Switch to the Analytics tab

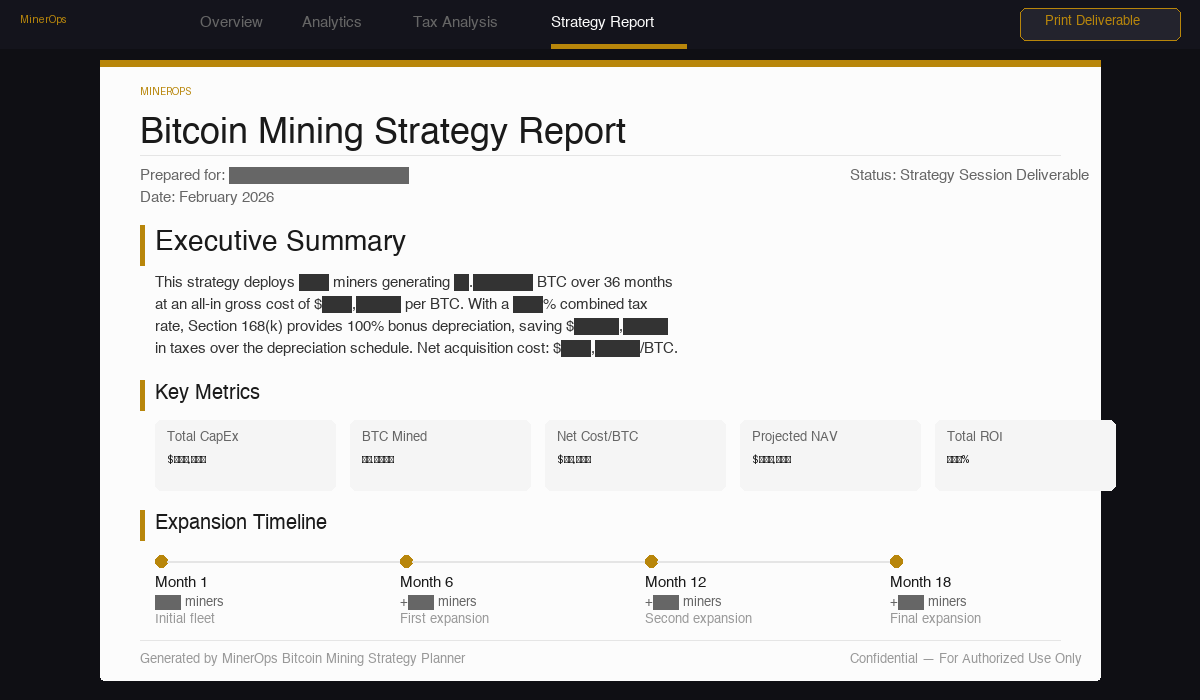tap(331, 22)
